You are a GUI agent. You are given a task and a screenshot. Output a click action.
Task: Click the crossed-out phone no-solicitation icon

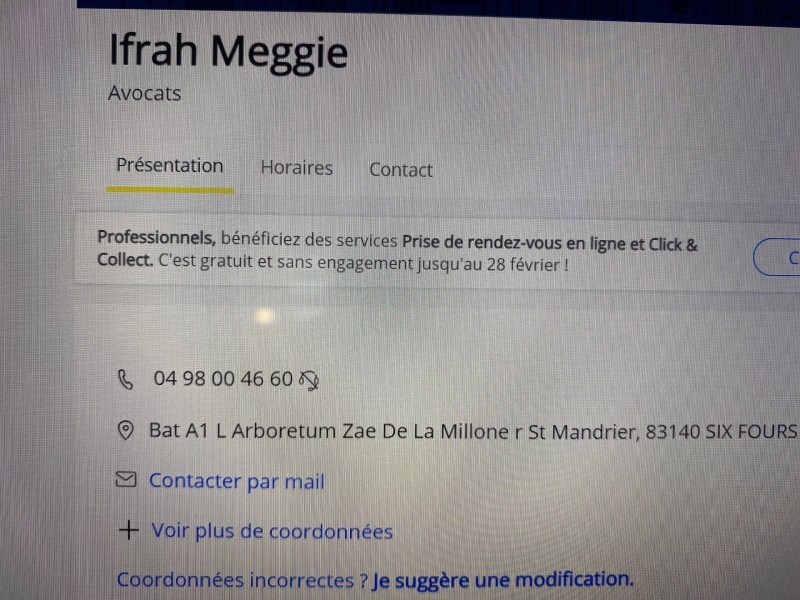click(x=309, y=381)
